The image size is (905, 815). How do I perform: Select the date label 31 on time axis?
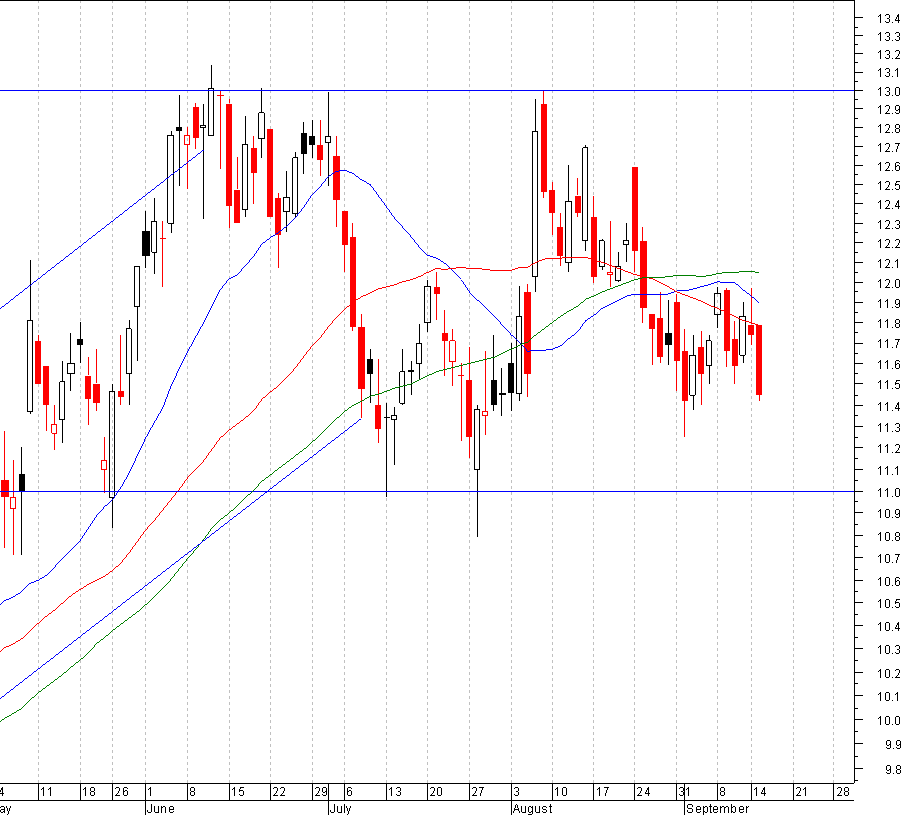point(685,791)
